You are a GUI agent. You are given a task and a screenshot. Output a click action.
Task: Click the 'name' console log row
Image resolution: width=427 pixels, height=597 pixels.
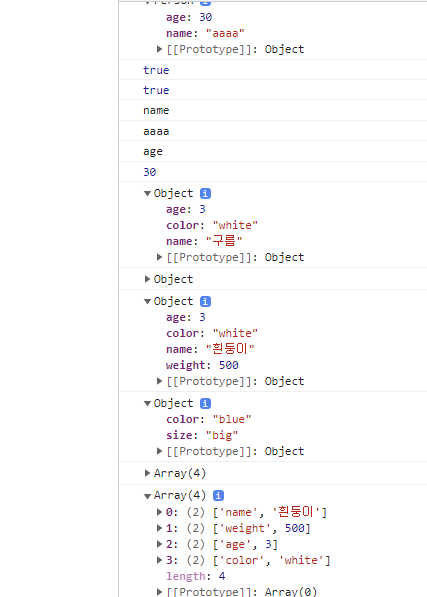pyautogui.click(x=273, y=110)
